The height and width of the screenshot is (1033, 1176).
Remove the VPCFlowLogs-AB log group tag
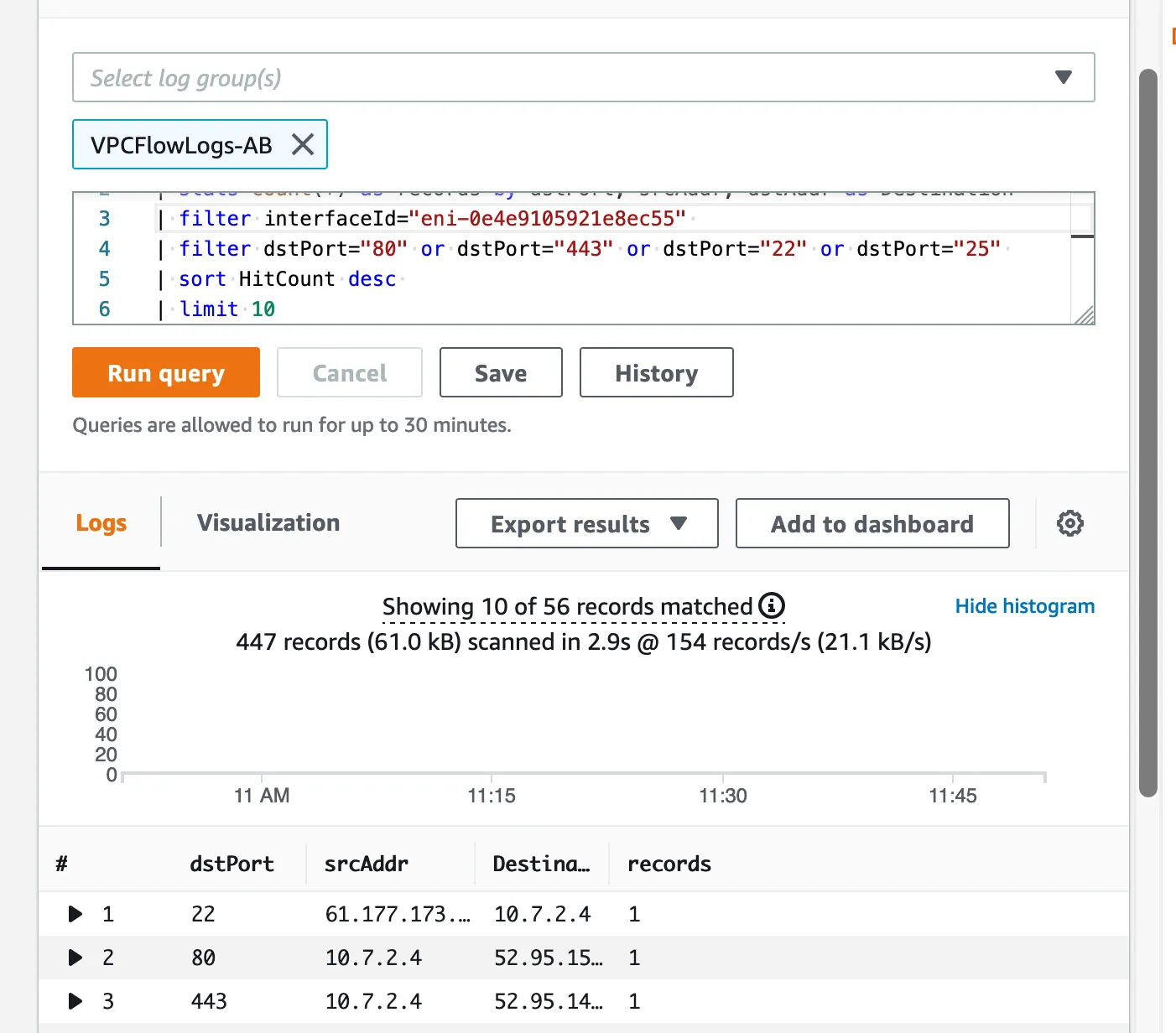[x=303, y=145]
